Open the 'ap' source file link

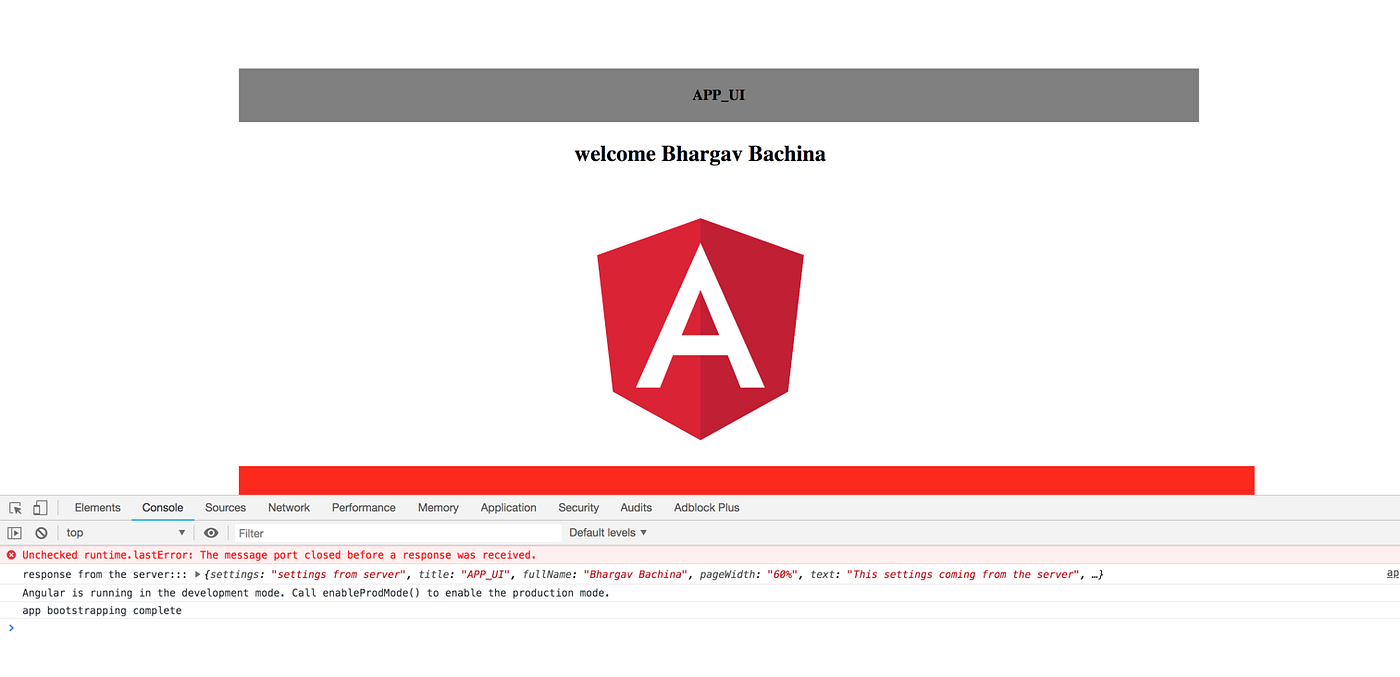pyautogui.click(x=1392, y=572)
